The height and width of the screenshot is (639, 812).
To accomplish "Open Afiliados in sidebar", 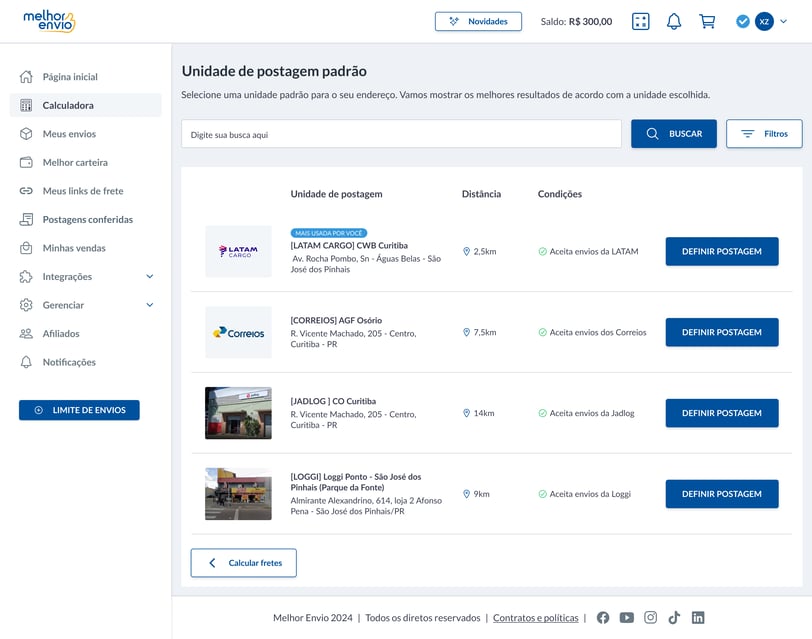I will (61, 333).
